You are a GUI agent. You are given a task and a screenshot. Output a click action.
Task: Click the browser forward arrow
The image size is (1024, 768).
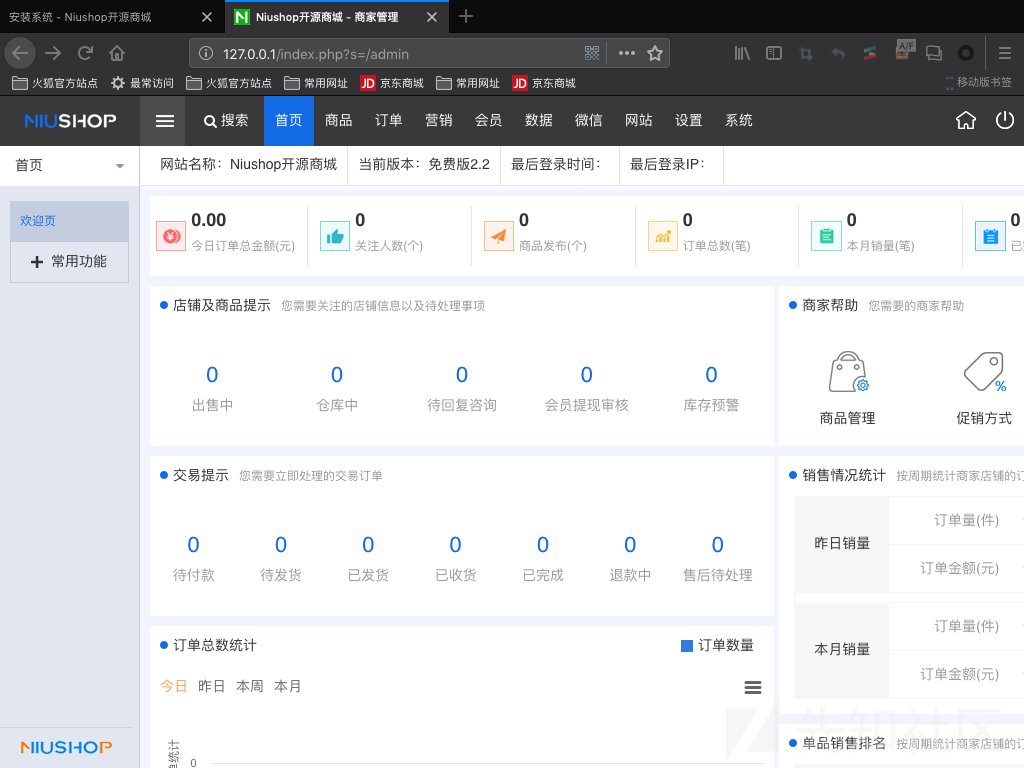pyautogui.click(x=53, y=53)
